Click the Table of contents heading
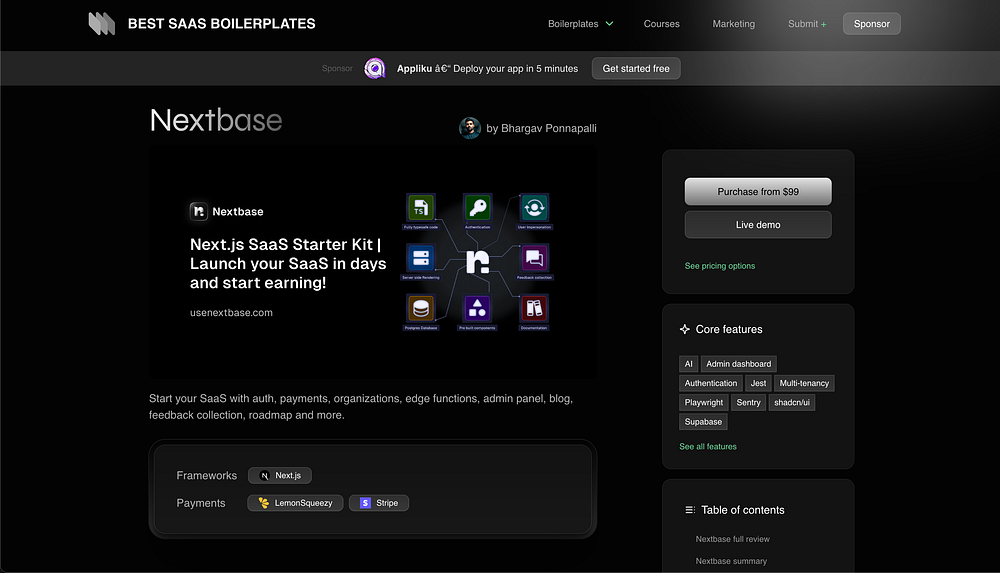This screenshot has width=1000, height=573. pos(743,510)
